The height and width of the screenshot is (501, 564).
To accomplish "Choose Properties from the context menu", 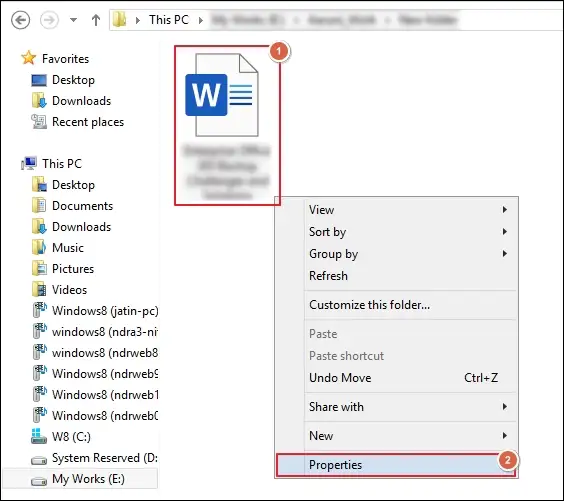I will tap(396, 465).
